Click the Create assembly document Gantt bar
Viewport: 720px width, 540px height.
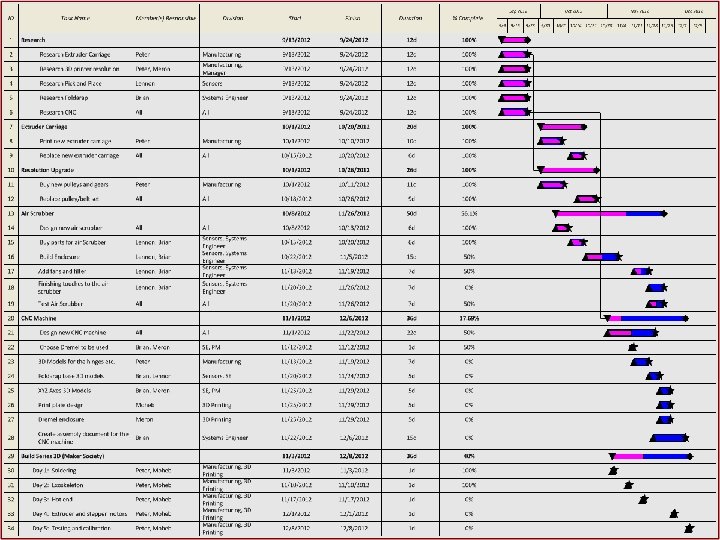pyautogui.click(x=669, y=438)
